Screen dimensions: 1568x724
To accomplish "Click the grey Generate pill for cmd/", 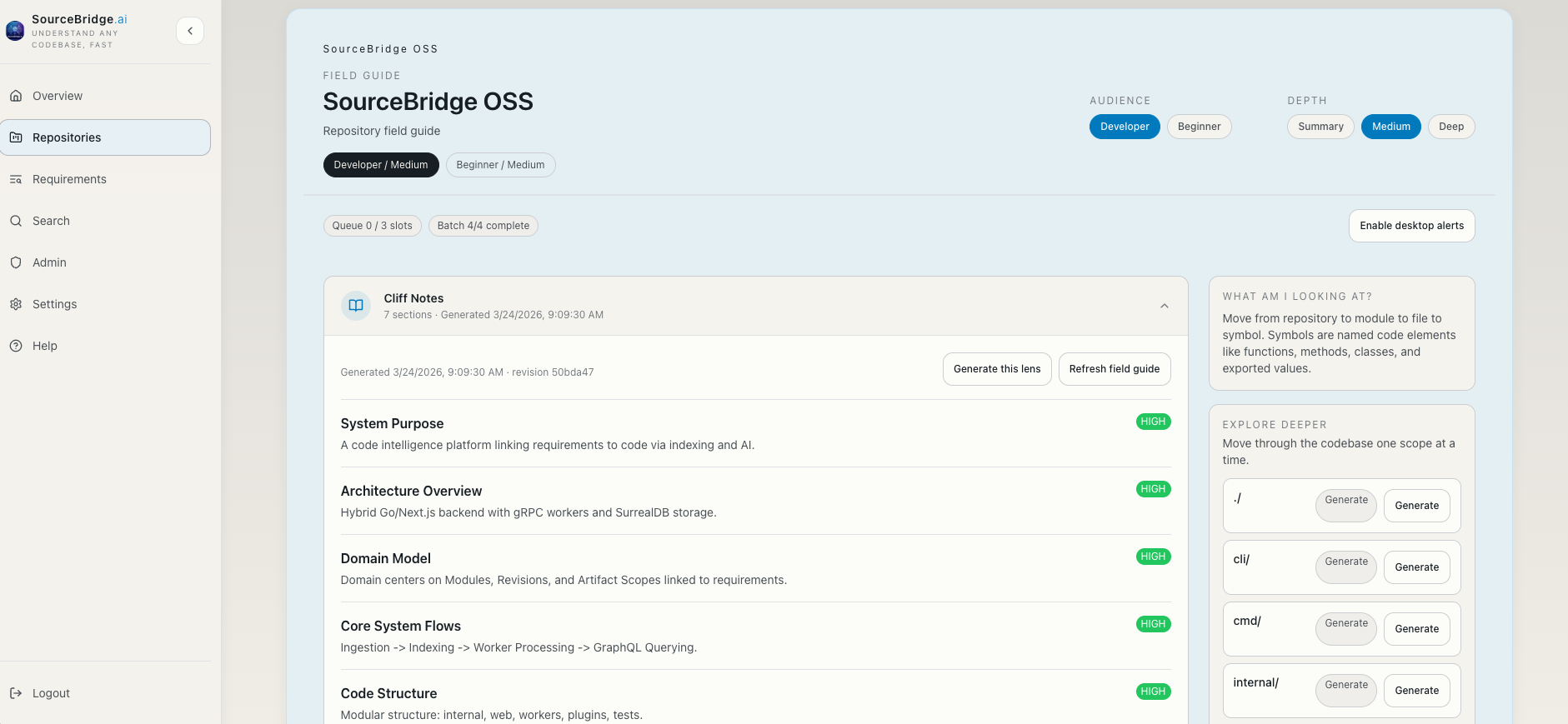I will pos(1346,629).
